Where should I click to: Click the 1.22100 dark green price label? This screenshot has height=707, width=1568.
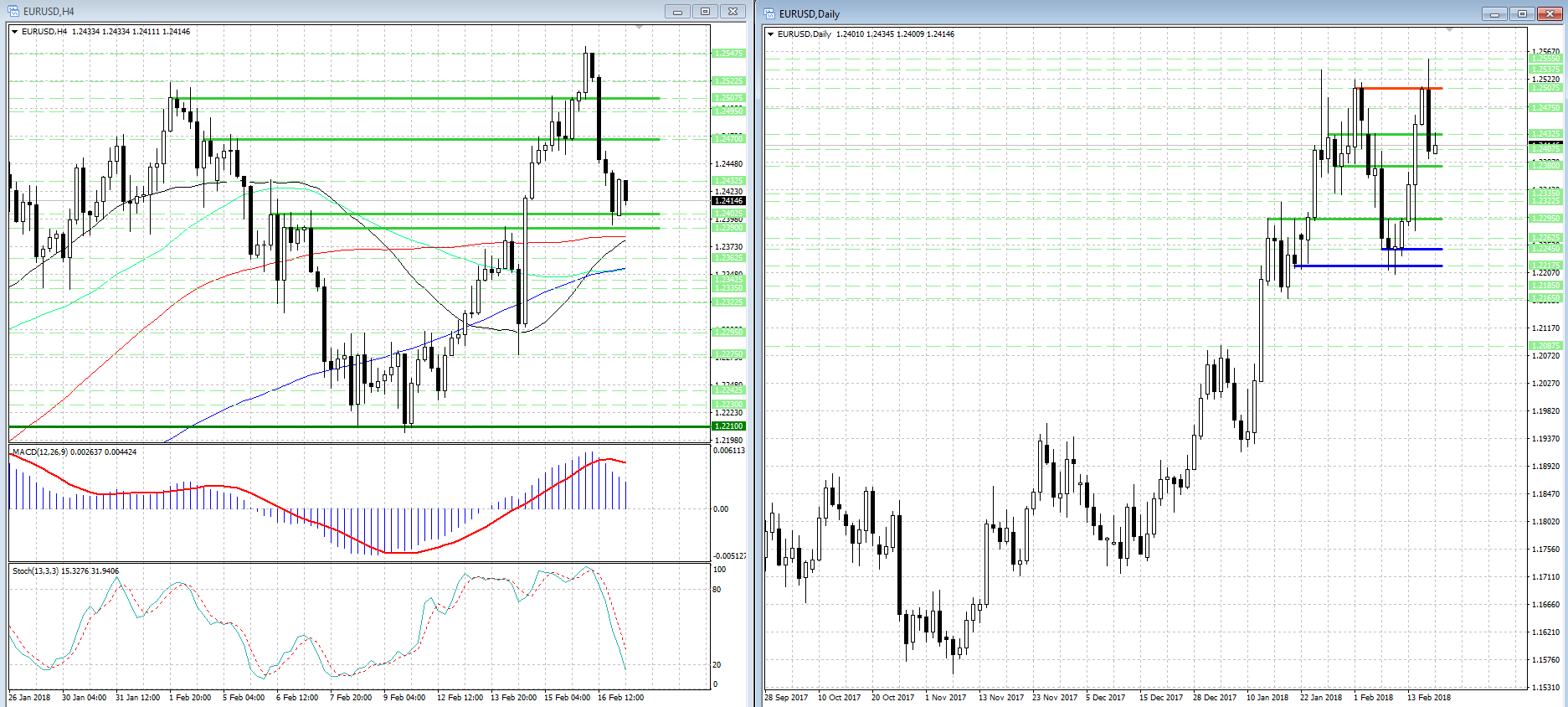pyautogui.click(x=728, y=426)
